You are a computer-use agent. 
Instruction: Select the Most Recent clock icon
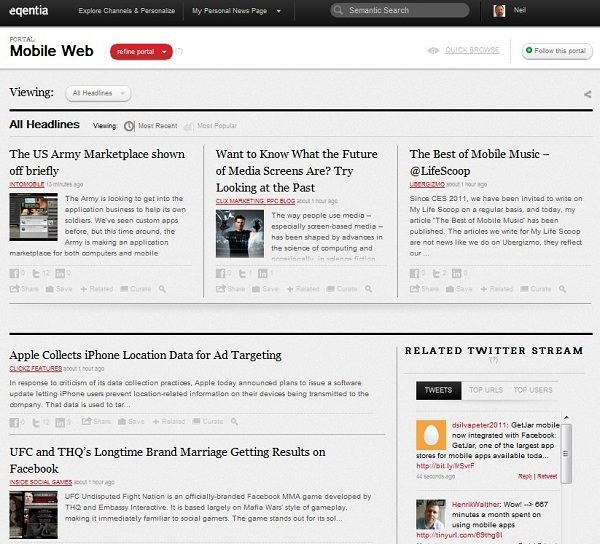pos(129,126)
